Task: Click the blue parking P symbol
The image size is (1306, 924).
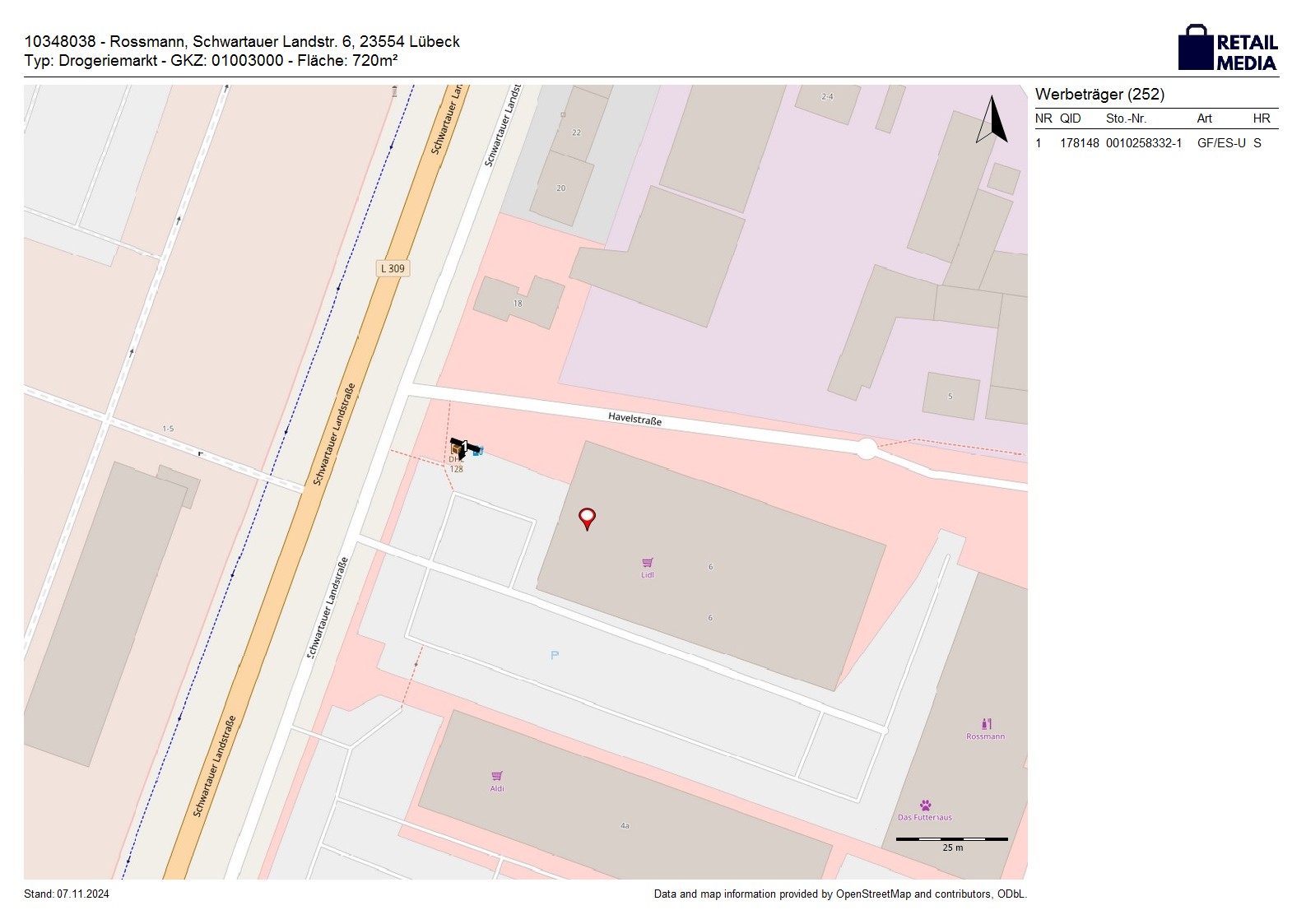Action: coord(555,655)
